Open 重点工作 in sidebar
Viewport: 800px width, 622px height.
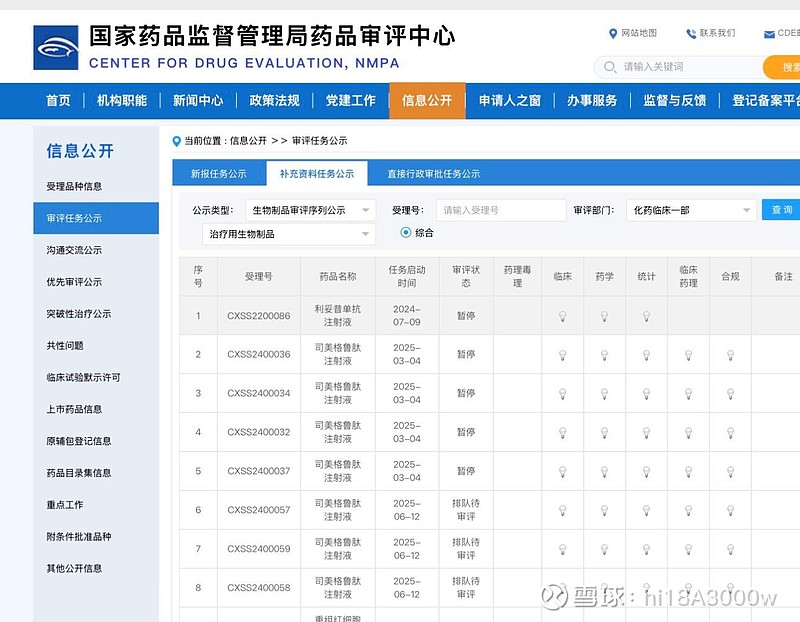tap(65, 505)
